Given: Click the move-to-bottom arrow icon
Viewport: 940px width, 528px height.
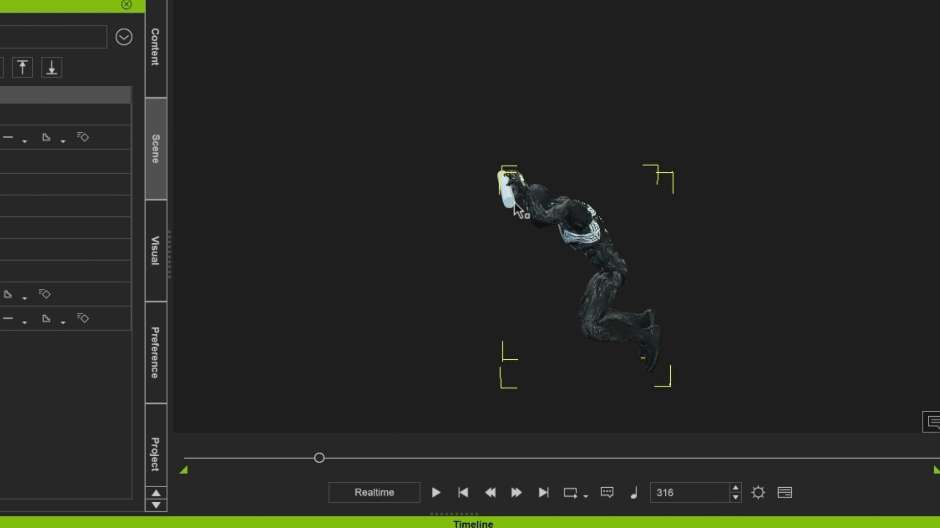Looking at the screenshot, I should (52, 67).
